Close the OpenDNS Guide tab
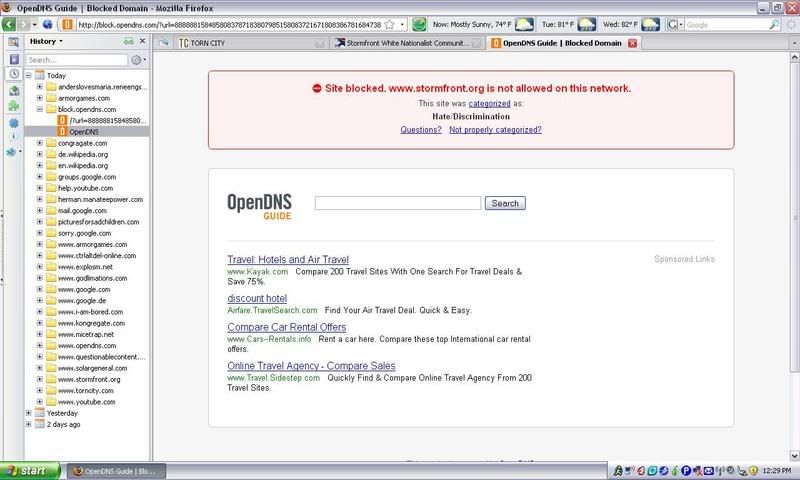The width and height of the screenshot is (800, 480). tap(633, 44)
